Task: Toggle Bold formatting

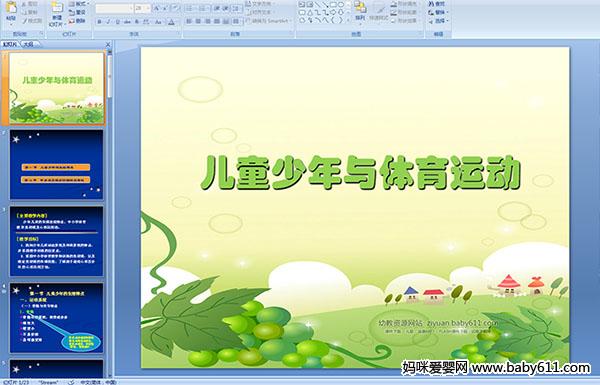Action: click(99, 22)
